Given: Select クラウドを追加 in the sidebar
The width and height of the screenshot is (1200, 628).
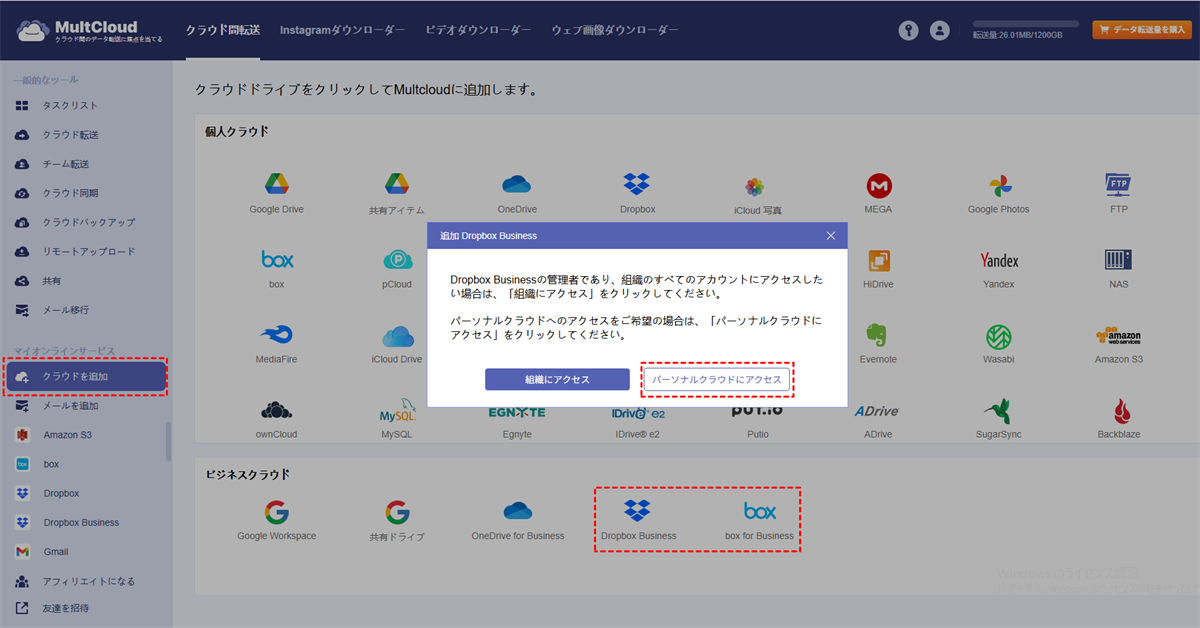Looking at the screenshot, I should (x=86, y=377).
